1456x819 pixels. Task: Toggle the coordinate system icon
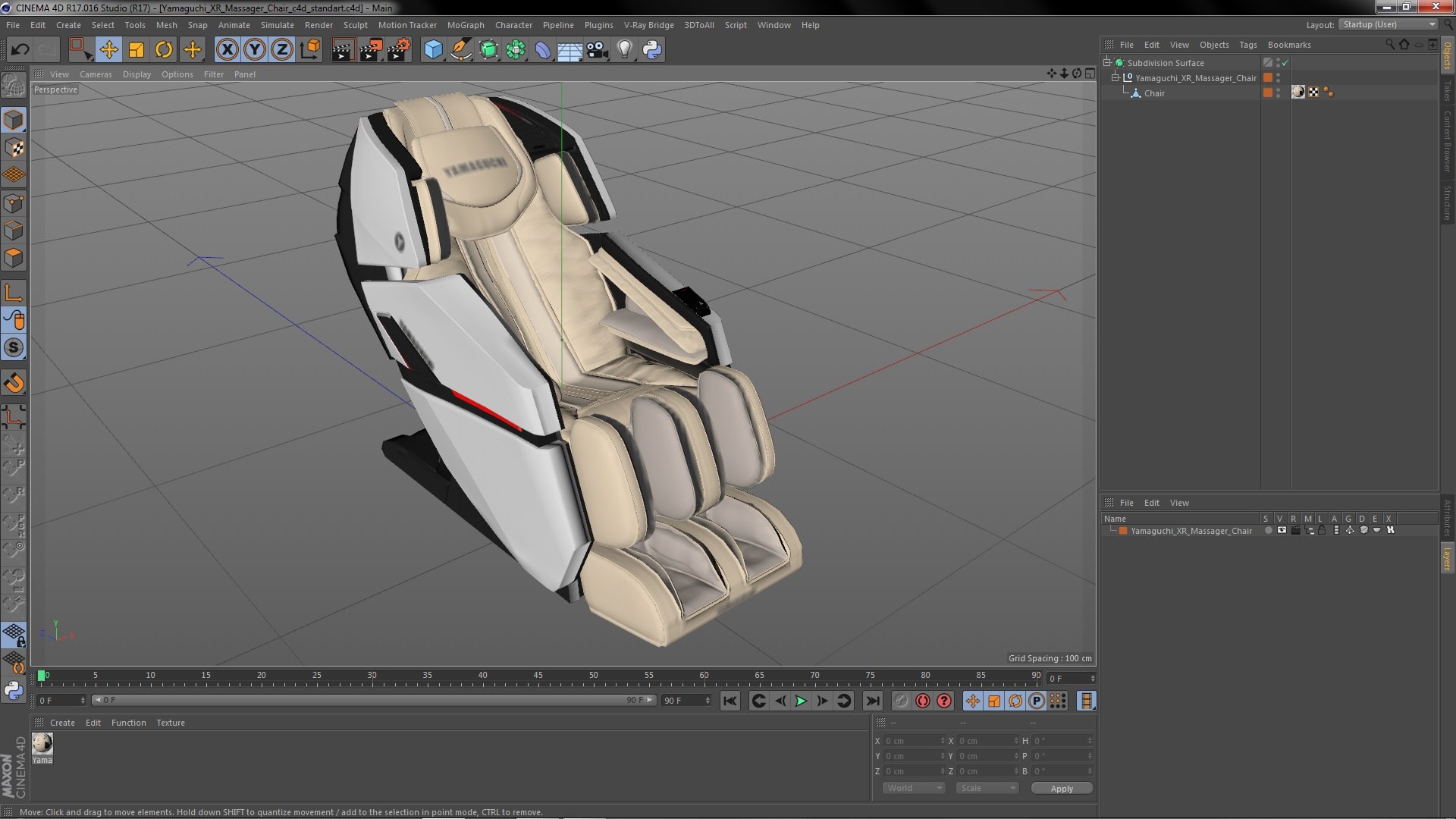pos(310,50)
